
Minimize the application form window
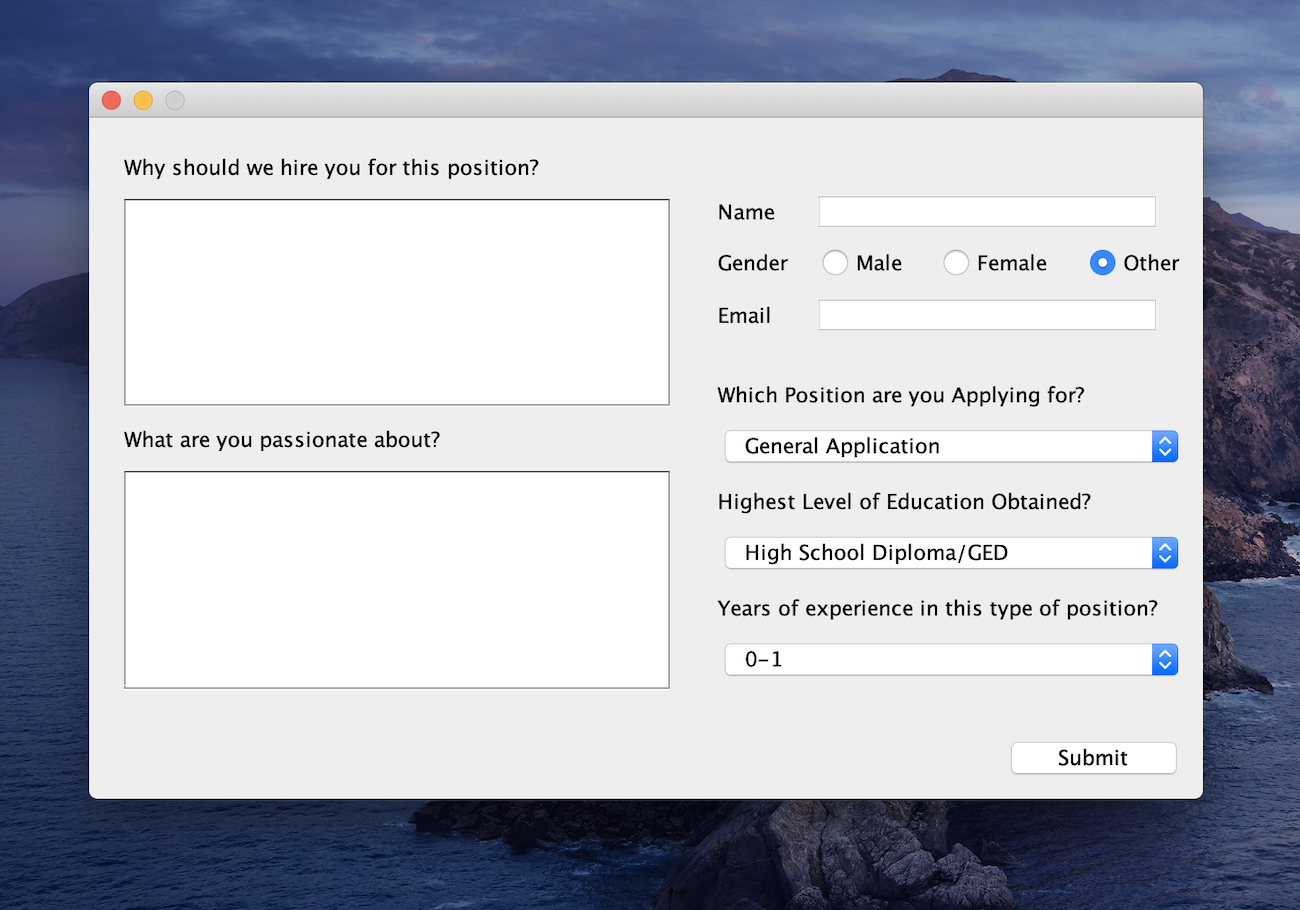143,100
